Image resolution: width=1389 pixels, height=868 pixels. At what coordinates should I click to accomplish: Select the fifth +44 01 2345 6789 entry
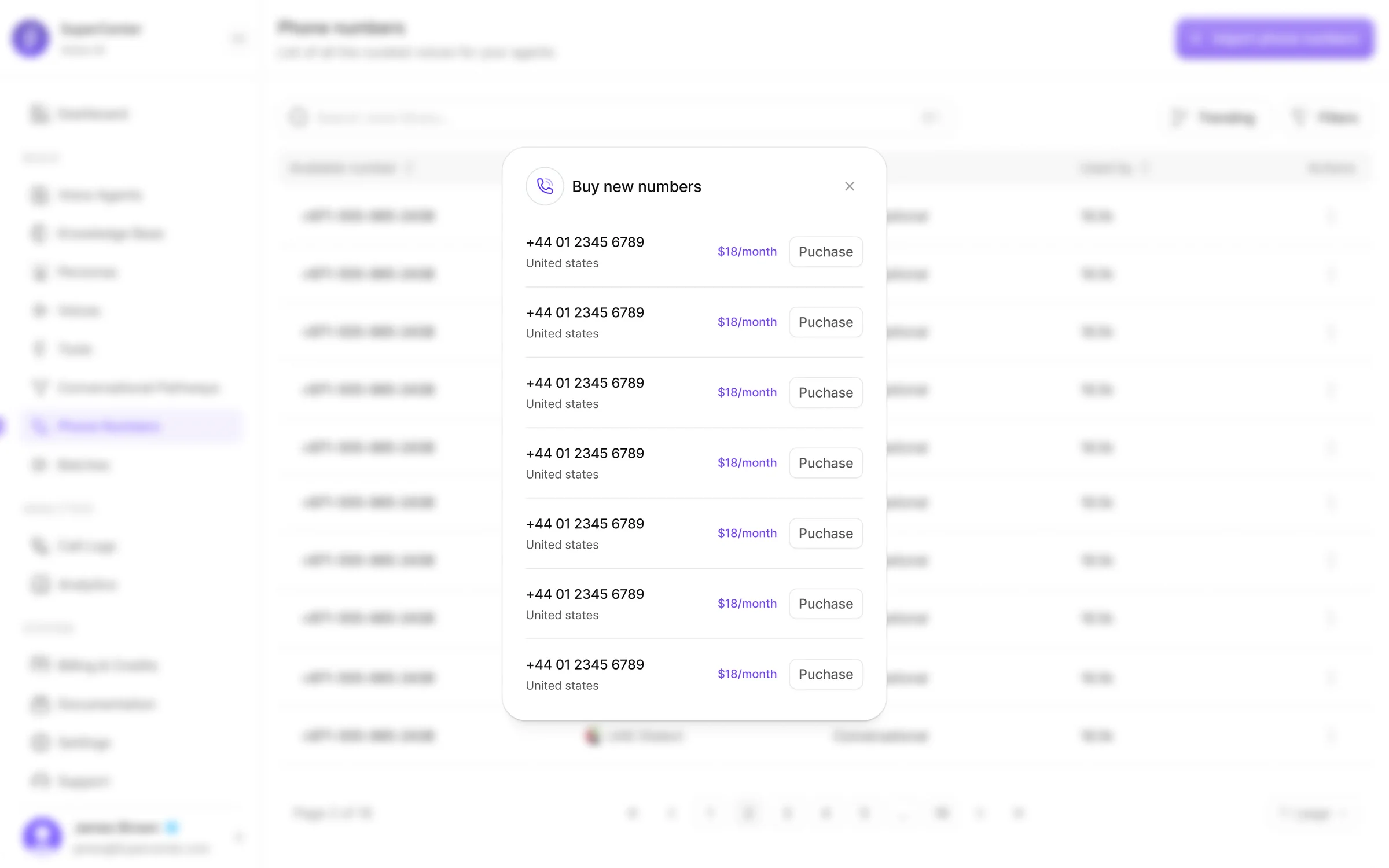coord(585,524)
